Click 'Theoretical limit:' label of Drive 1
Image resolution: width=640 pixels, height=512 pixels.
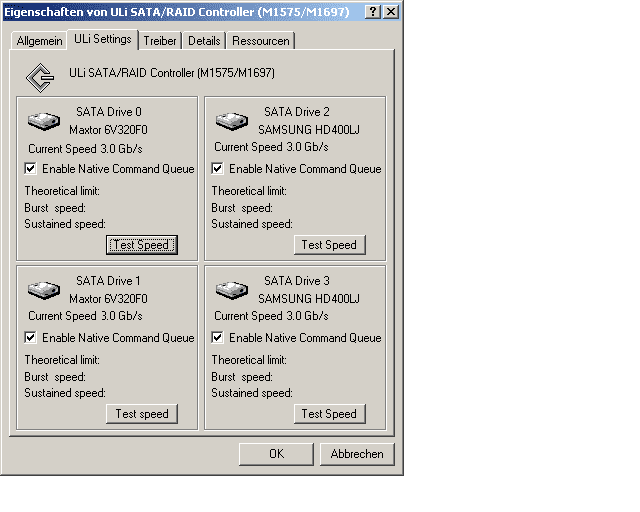62,360
